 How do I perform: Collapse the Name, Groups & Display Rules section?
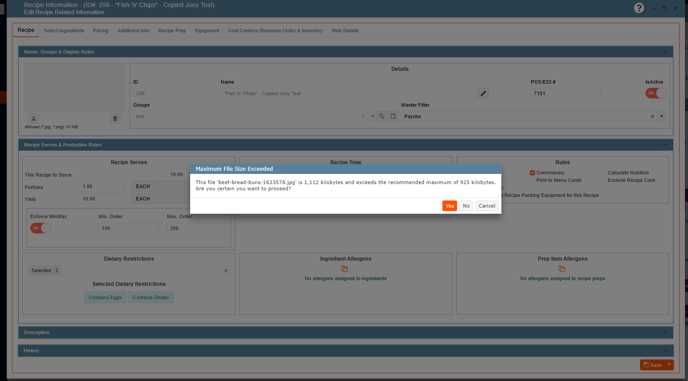(665, 52)
